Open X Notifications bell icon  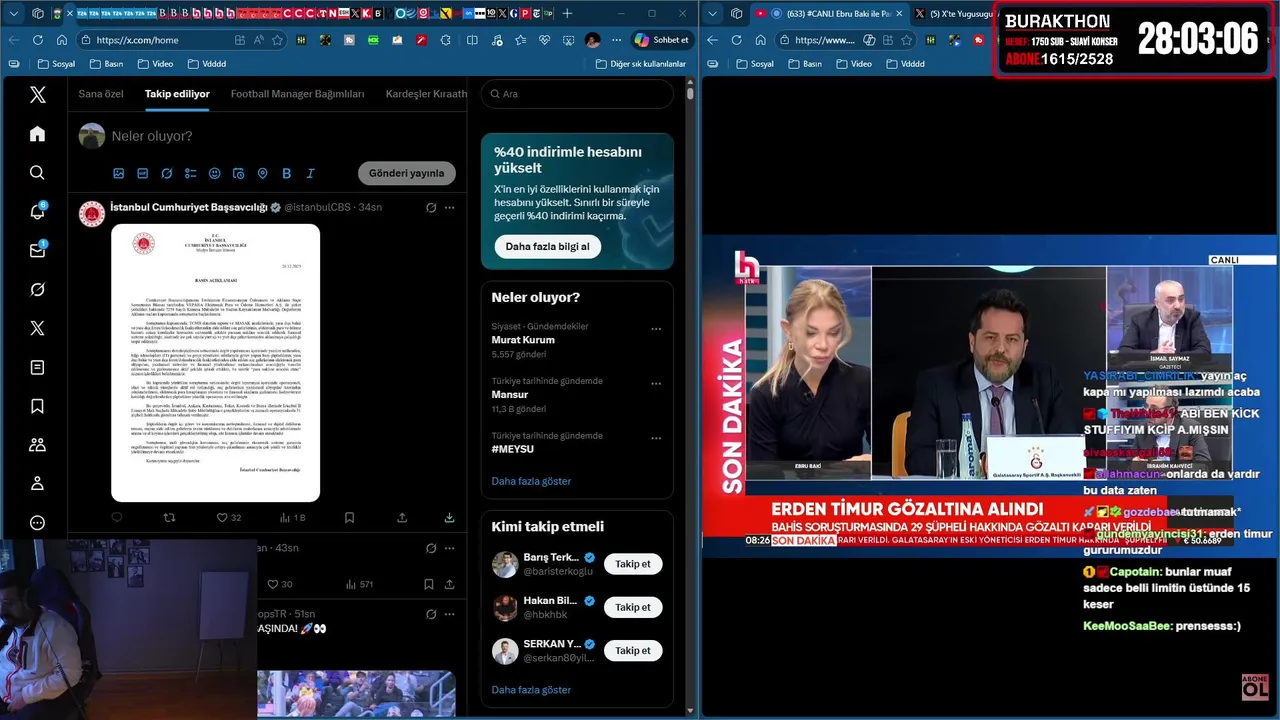pos(37,212)
